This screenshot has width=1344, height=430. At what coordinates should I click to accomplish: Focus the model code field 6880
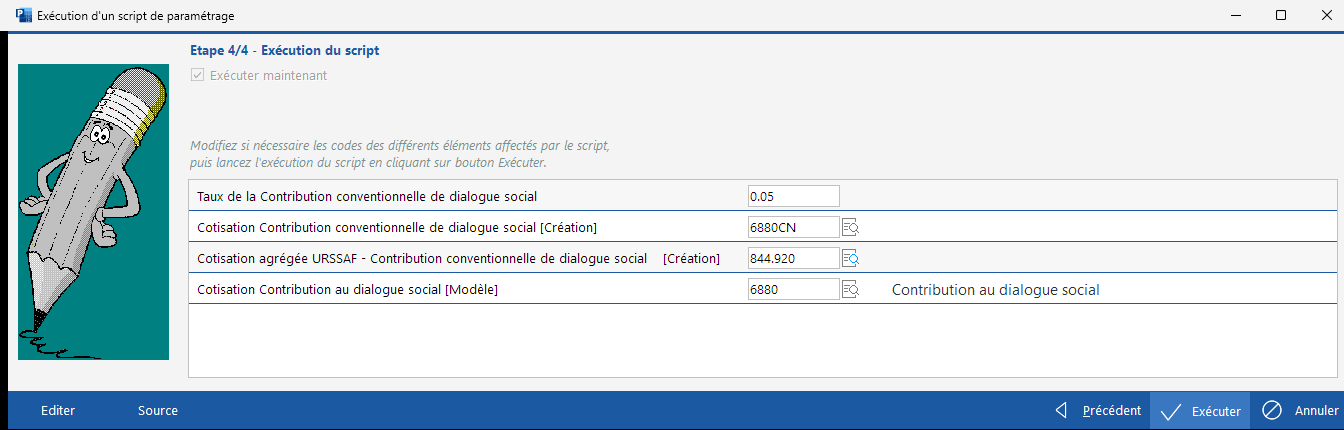tap(793, 289)
